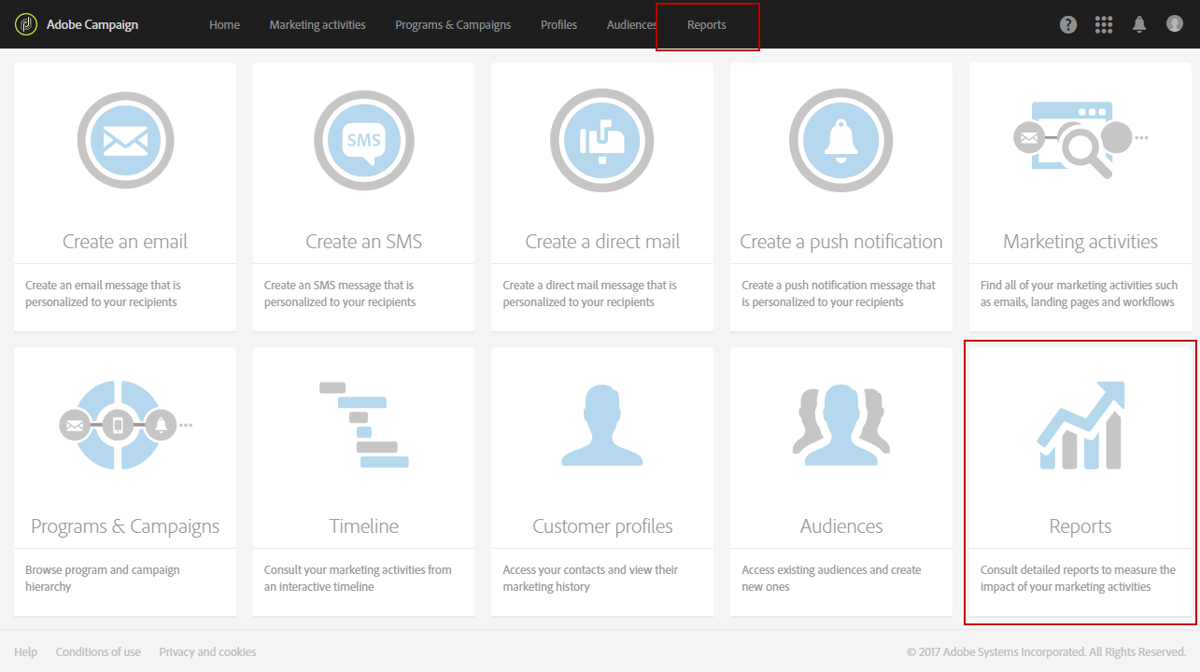Click the Timeline gantt chart icon
Screen dimensions: 1200x672
(x=363, y=424)
